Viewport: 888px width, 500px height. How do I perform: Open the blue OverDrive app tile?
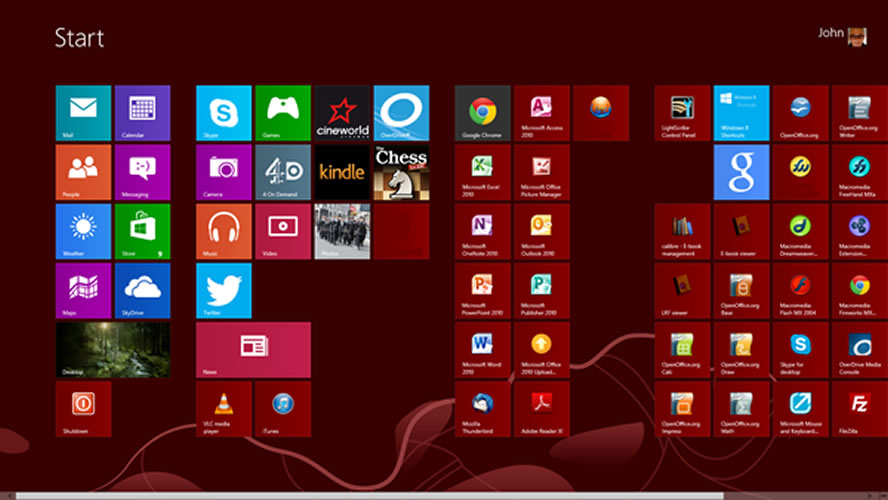pos(401,113)
